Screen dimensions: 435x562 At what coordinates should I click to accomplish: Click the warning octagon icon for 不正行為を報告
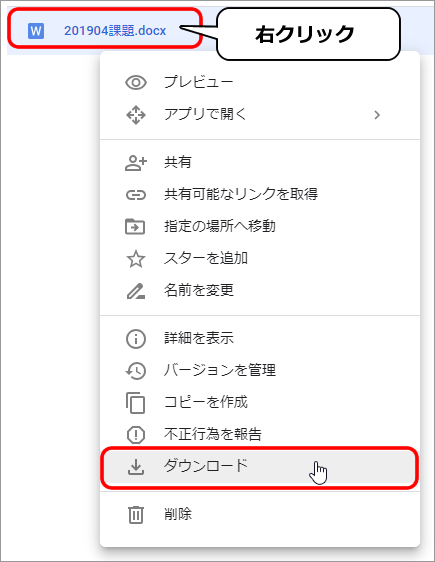[x=136, y=435]
